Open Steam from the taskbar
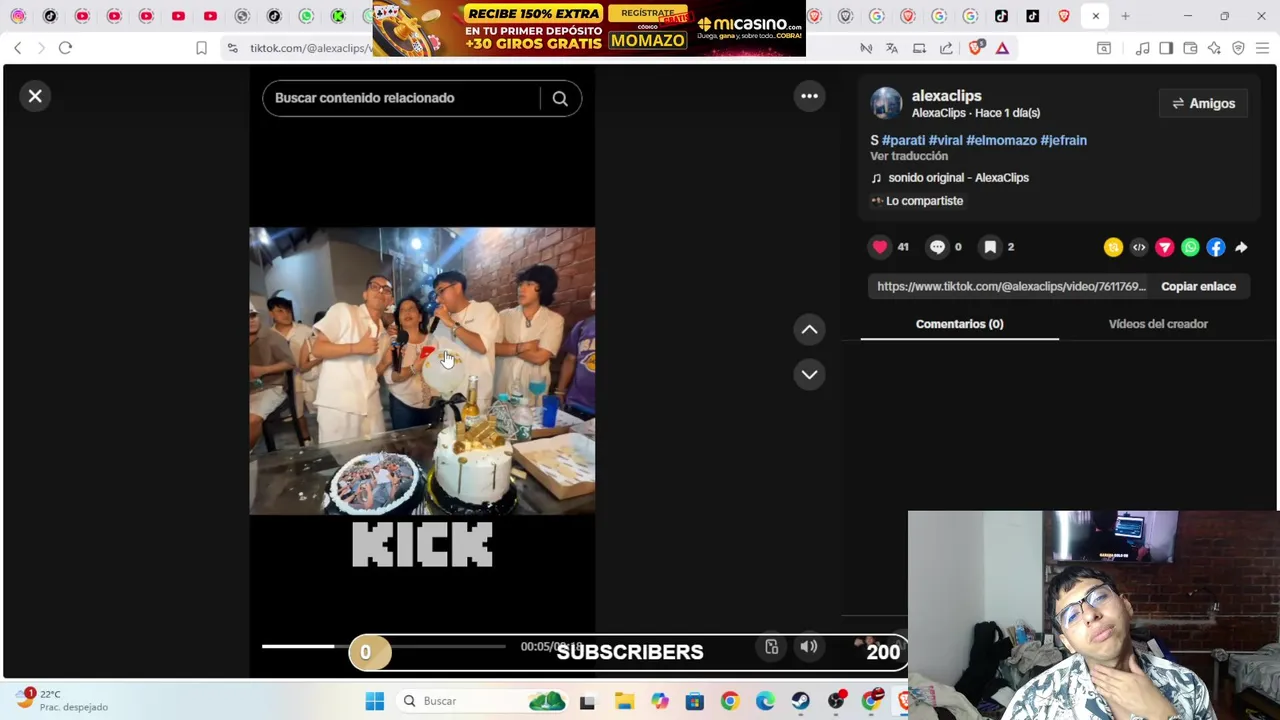This screenshot has width=1280, height=720. (800, 701)
